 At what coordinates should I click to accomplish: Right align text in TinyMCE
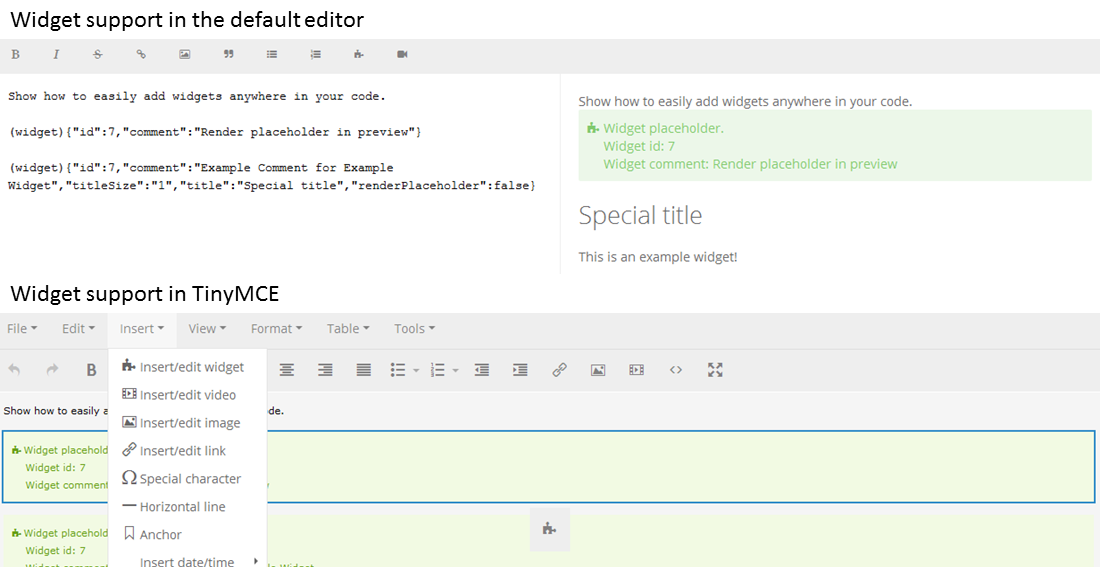325,370
